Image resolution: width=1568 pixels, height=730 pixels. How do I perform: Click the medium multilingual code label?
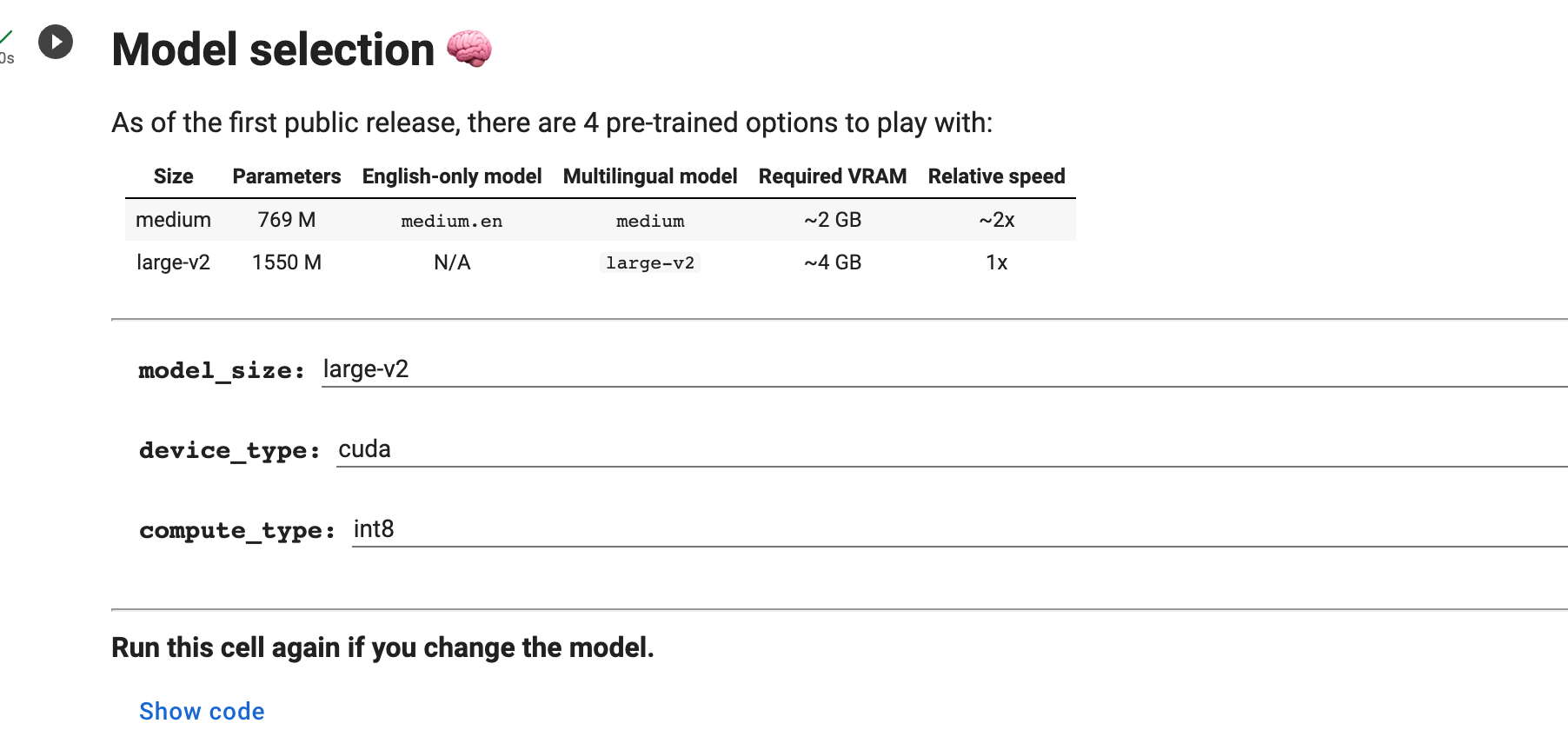coord(649,221)
